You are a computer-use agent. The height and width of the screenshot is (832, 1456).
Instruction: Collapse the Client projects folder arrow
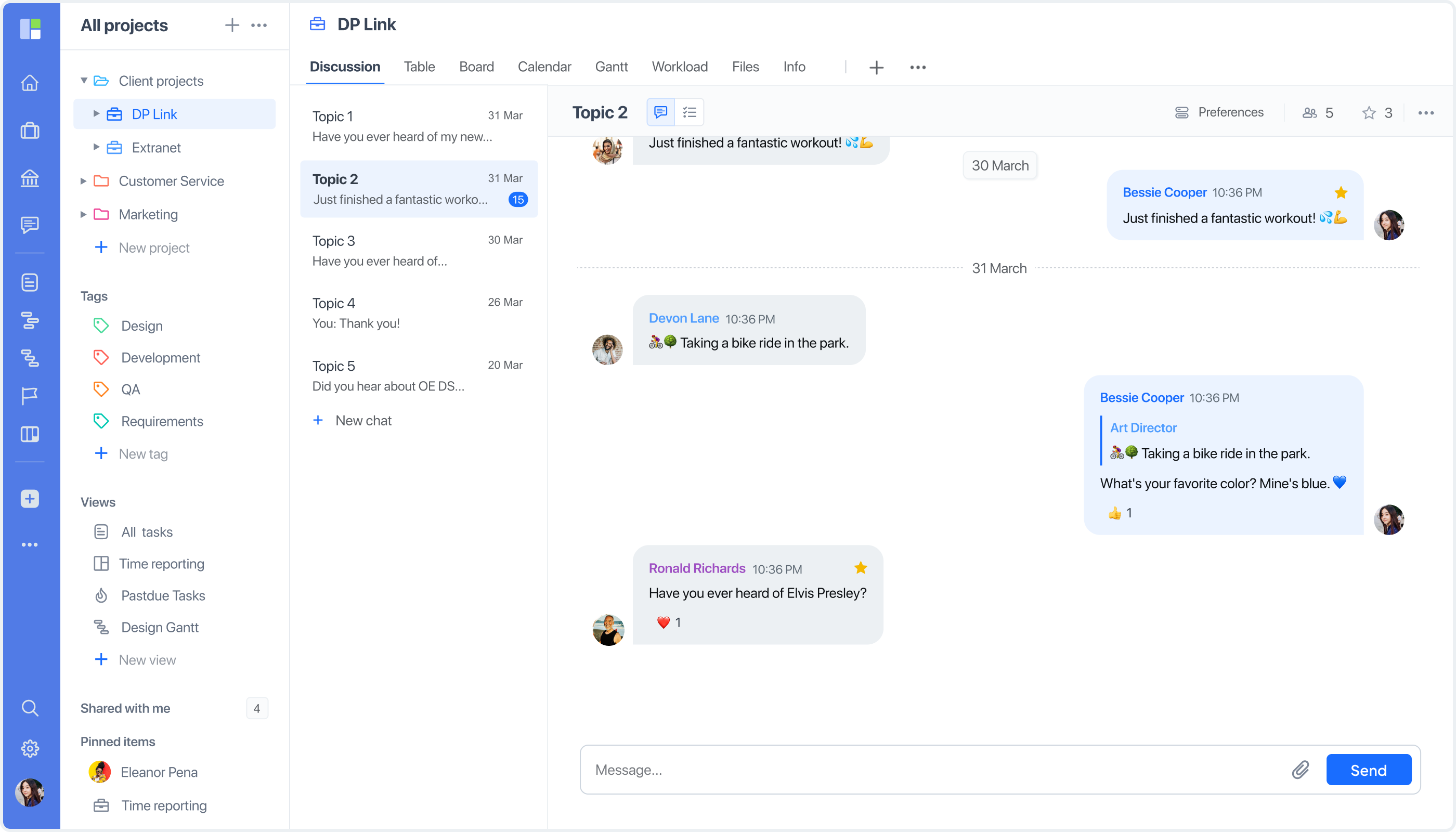pos(83,81)
